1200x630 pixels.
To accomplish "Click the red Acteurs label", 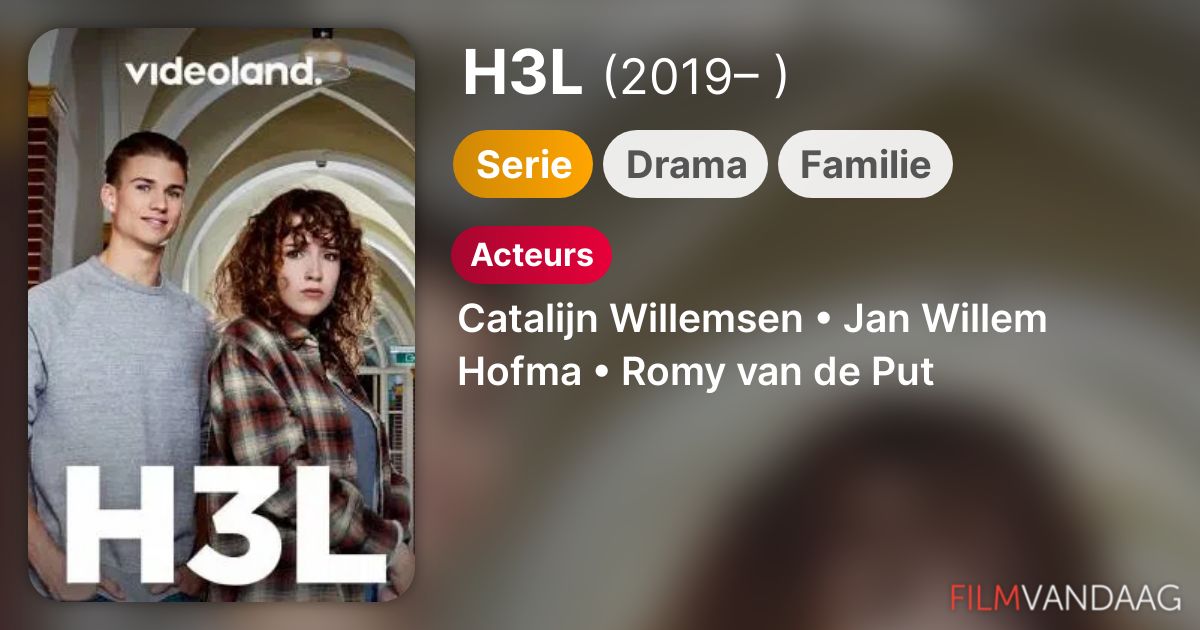I will tap(532, 255).
